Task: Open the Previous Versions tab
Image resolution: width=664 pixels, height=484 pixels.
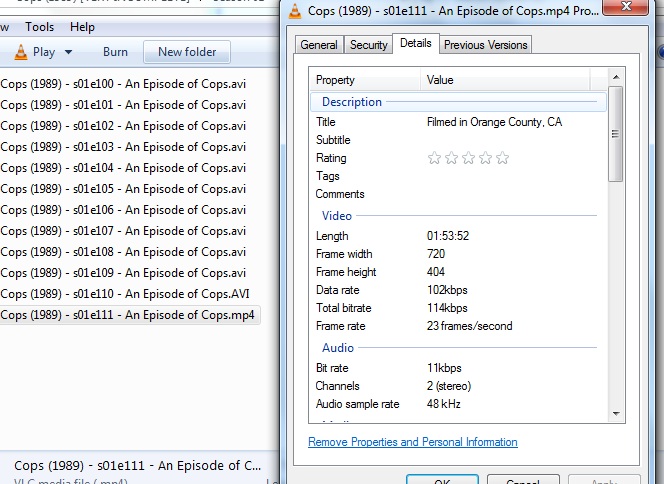Action: (x=485, y=45)
